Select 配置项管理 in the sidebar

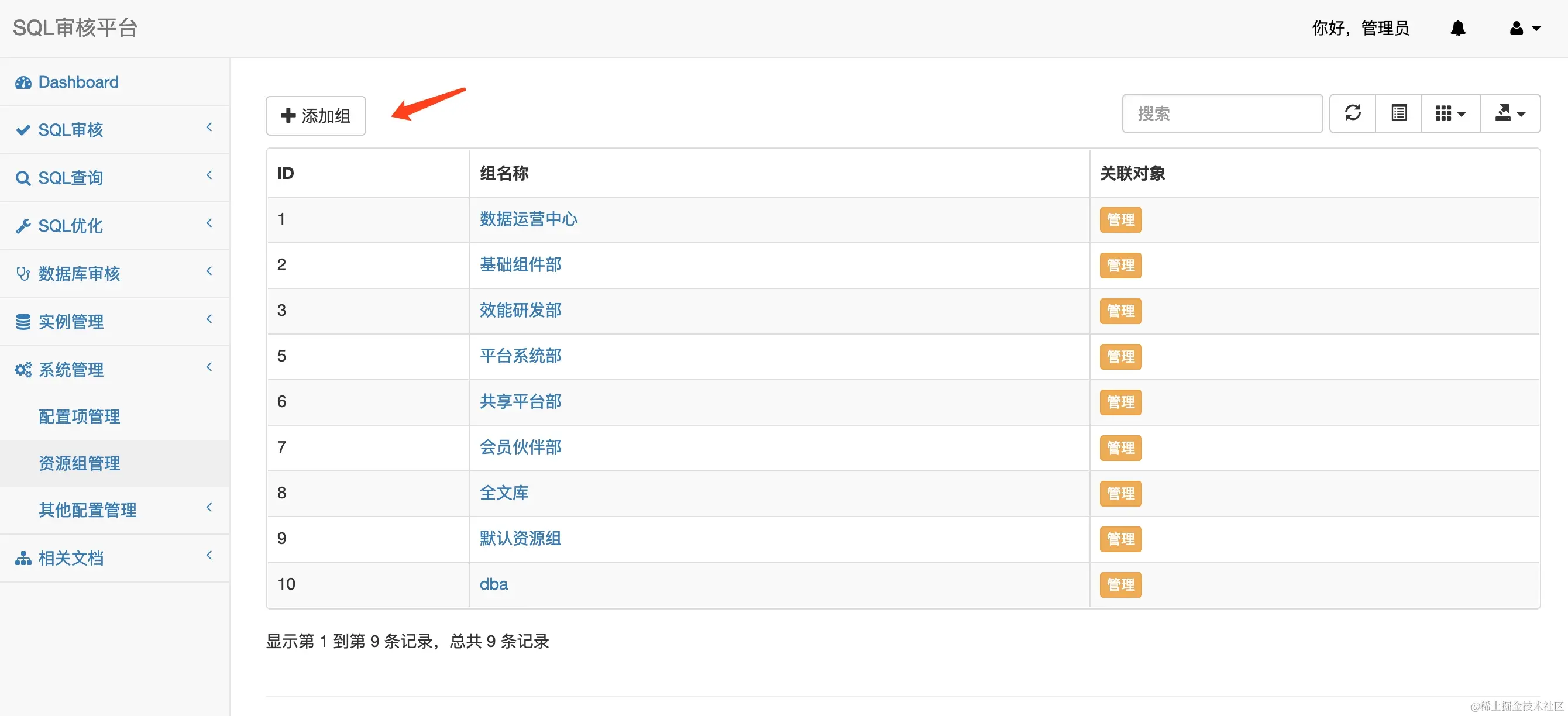click(x=78, y=416)
